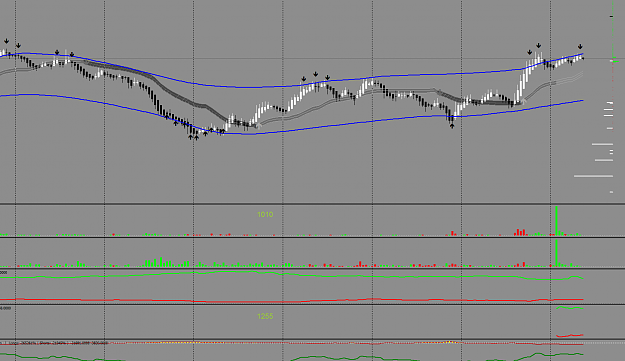Viewport: 625px width, 361px height.
Task: Click the 1255 label in the lower indicator pane
Action: click(x=265, y=316)
